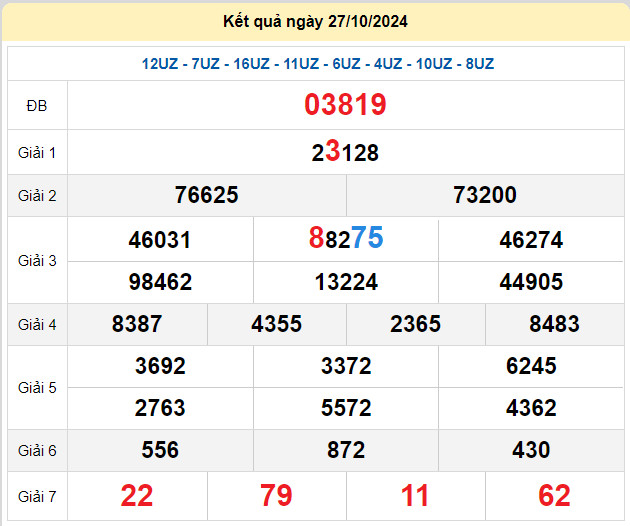Click the ĐB row label
630x526 pixels.
pyautogui.click(x=37, y=106)
